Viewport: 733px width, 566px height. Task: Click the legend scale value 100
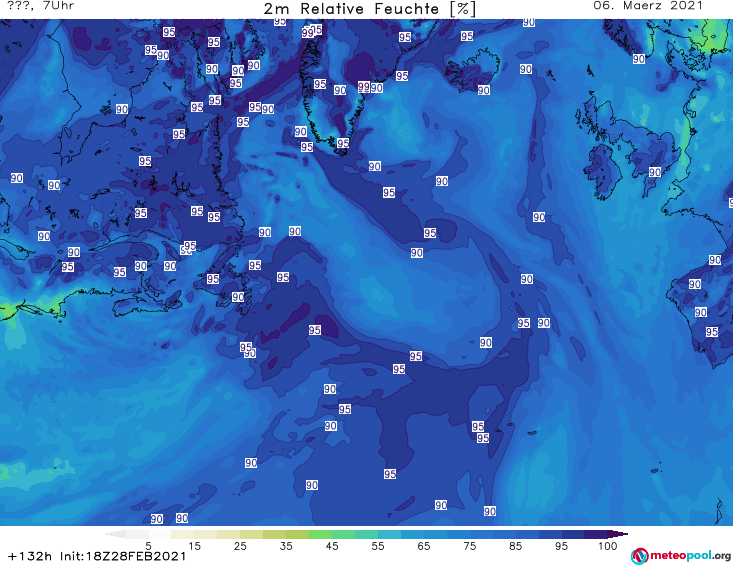coord(608,546)
